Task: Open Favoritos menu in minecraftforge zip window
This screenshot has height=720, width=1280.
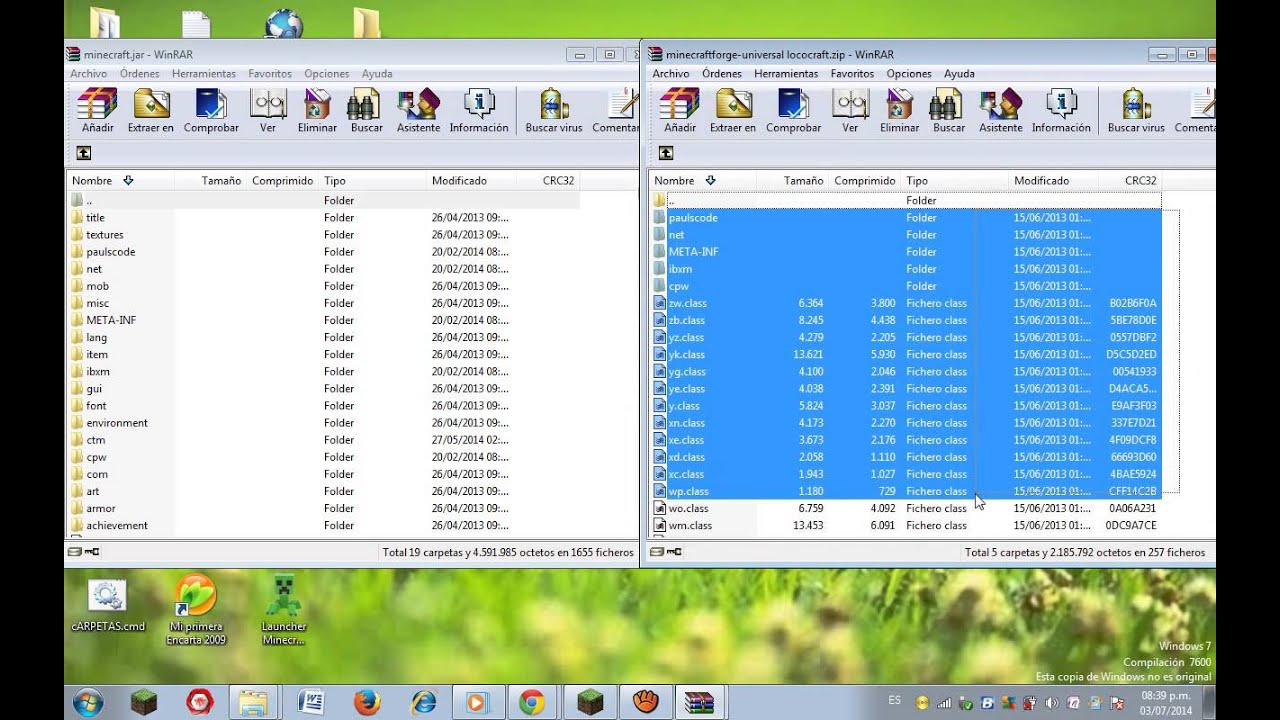Action: (852, 74)
